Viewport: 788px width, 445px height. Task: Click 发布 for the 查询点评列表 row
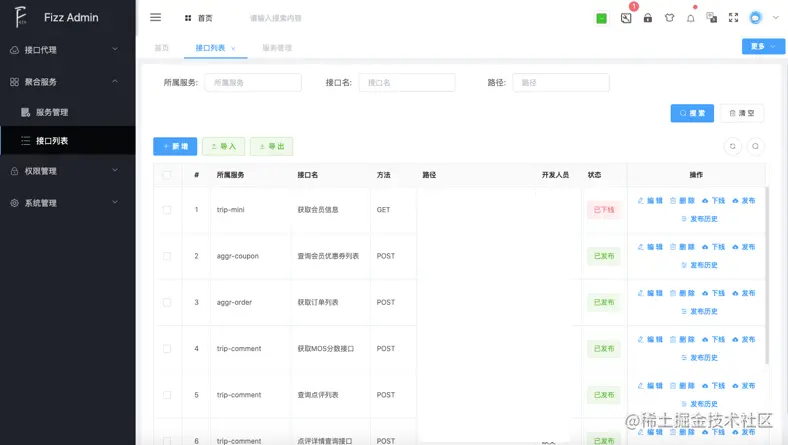click(744, 386)
